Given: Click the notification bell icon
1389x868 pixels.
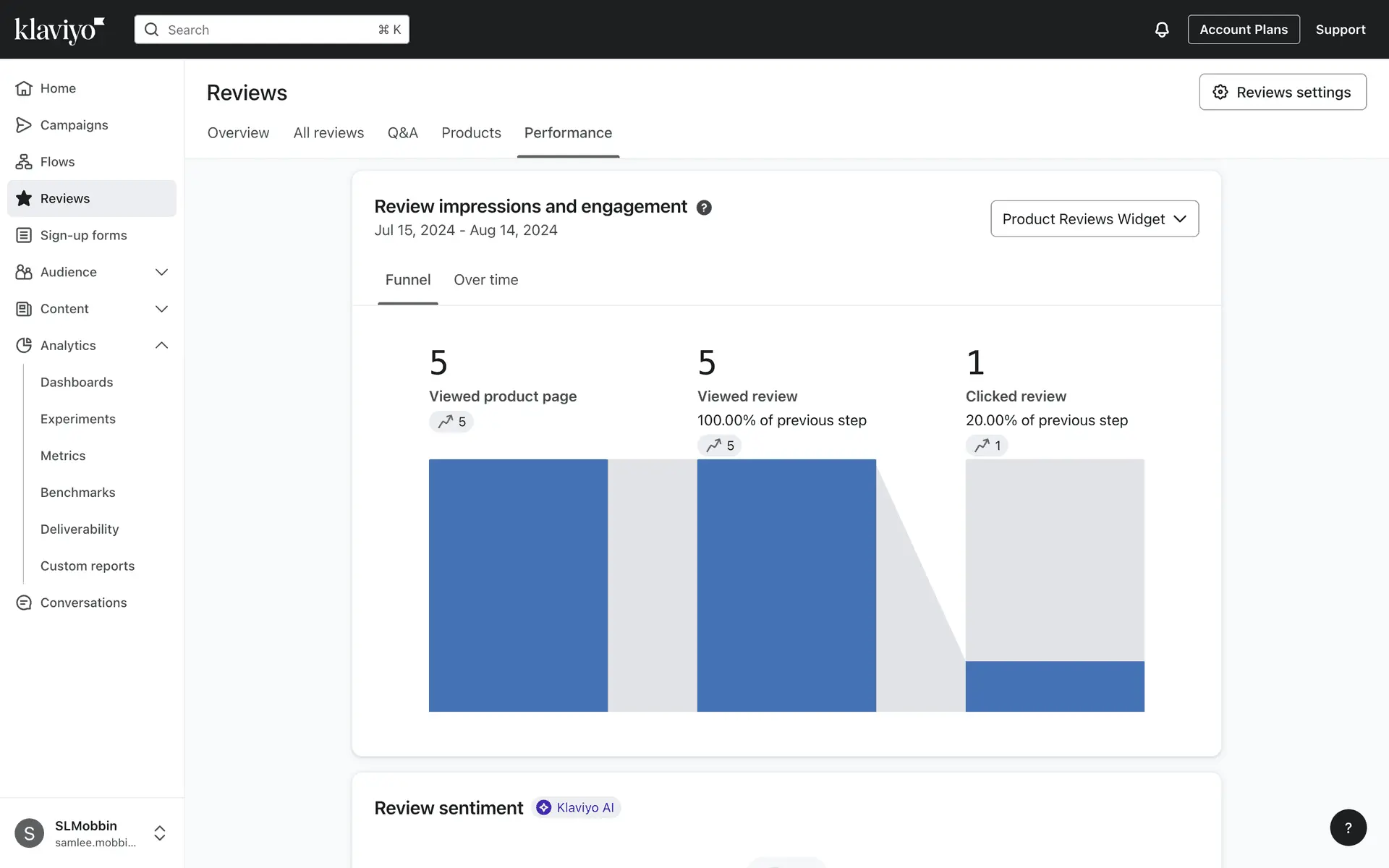Looking at the screenshot, I should (x=1161, y=30).
